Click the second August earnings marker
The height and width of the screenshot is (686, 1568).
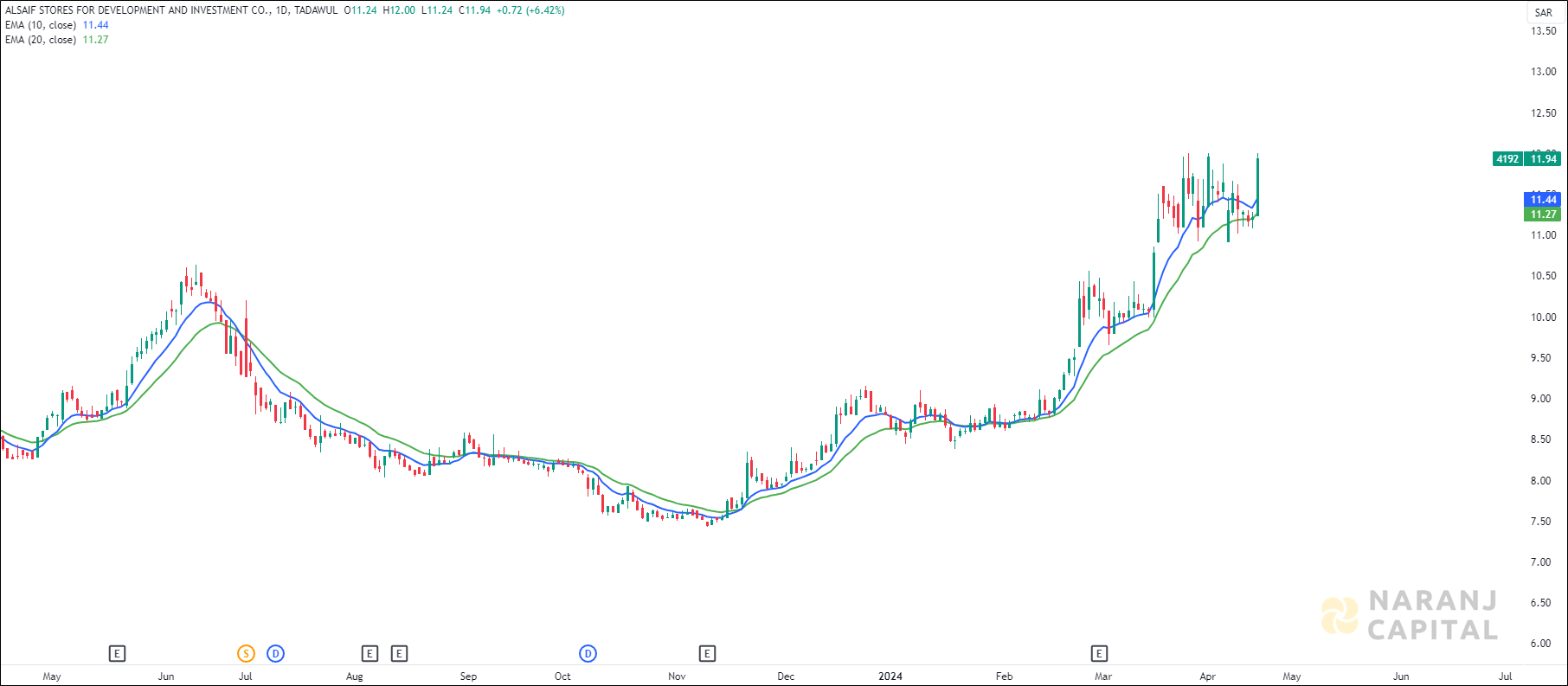[399, 654]
